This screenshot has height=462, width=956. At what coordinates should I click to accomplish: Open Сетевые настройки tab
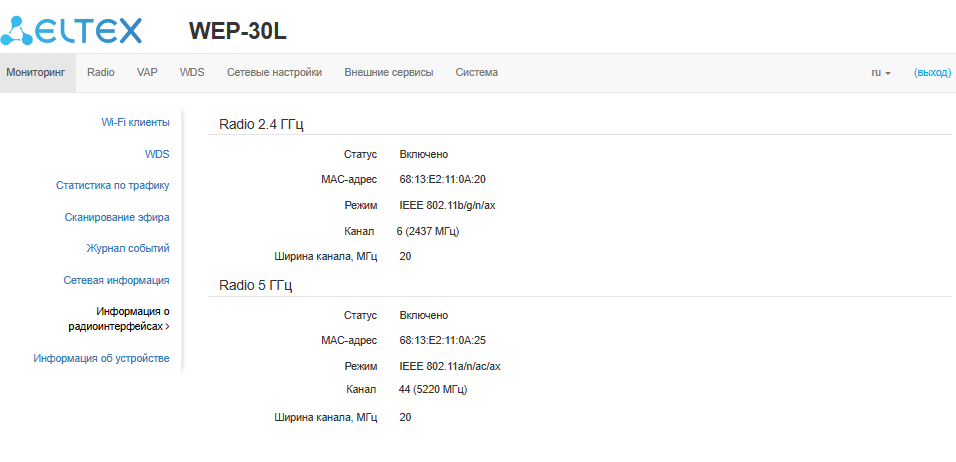coord(274,73)
